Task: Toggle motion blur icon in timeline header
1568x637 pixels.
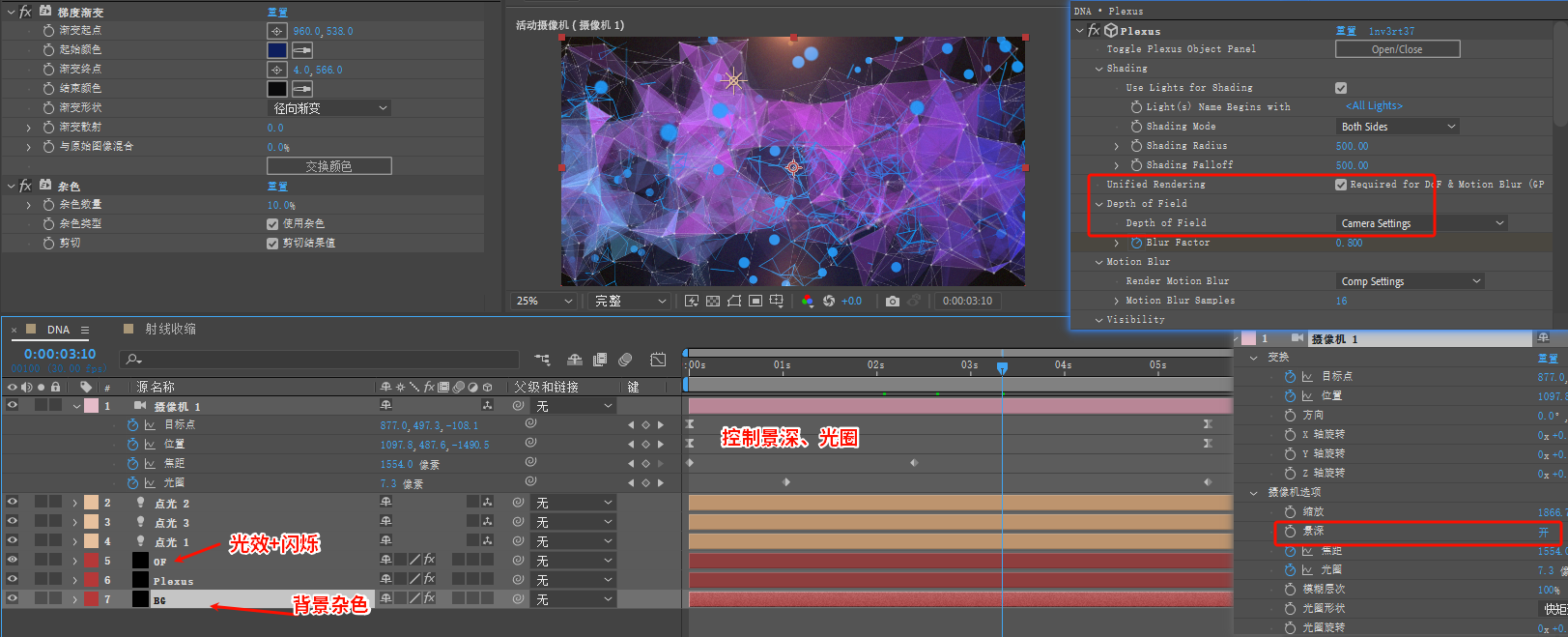Action: coord(625,360)
